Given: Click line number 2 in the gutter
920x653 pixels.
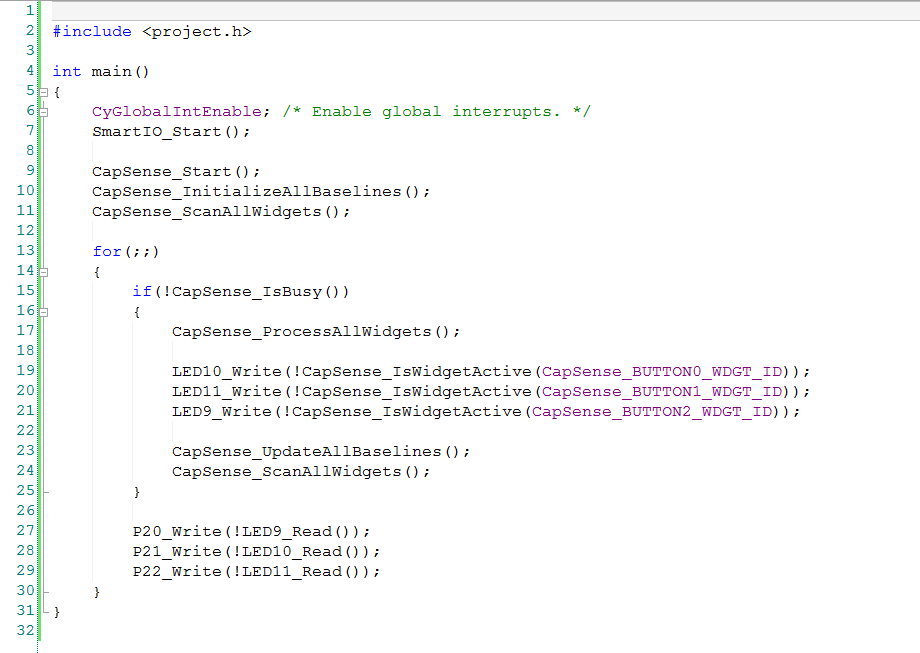Looking at the screenshot, I should (30, 31).
